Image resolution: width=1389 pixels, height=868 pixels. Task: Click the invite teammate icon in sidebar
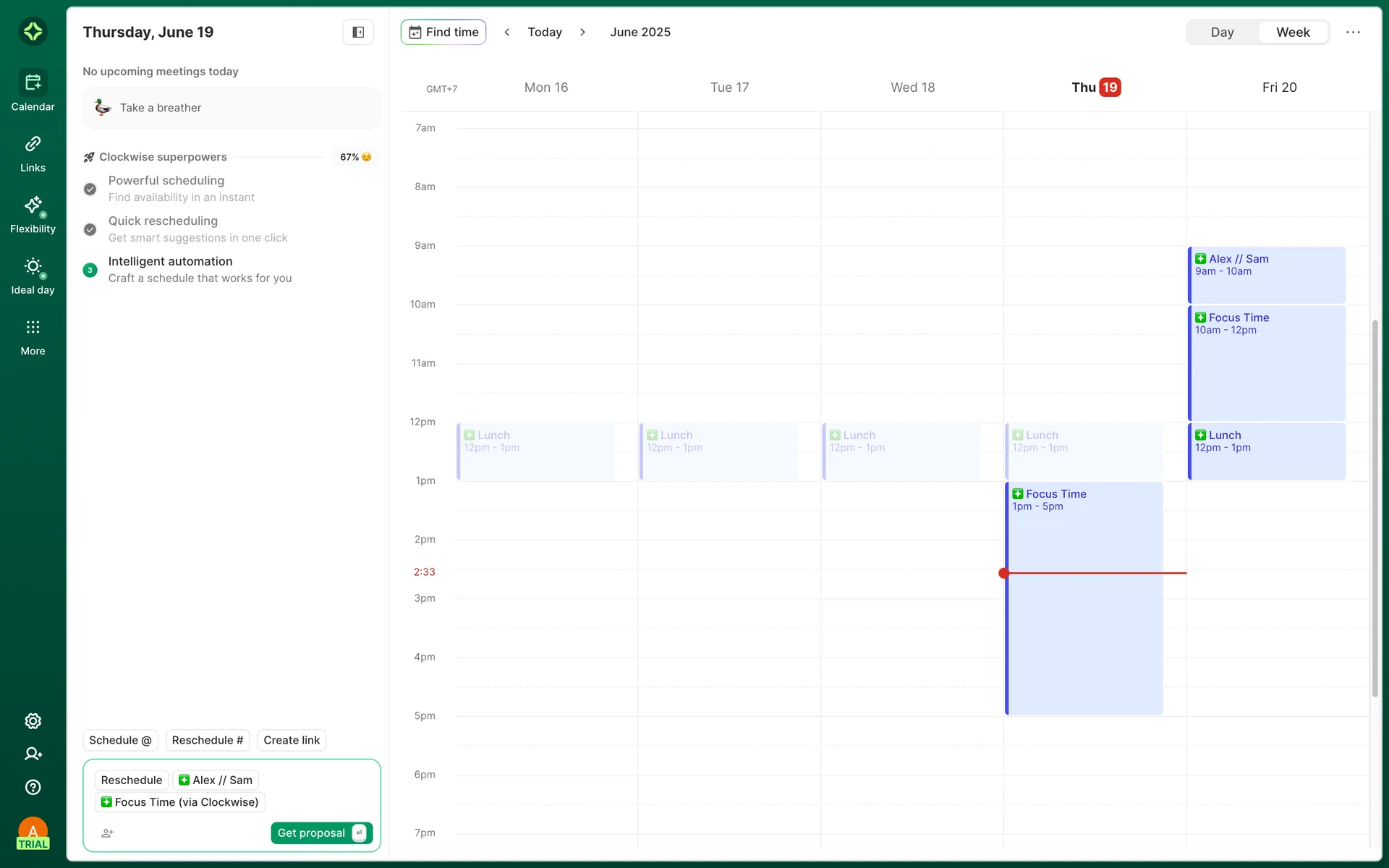click(x=33, y=754)
